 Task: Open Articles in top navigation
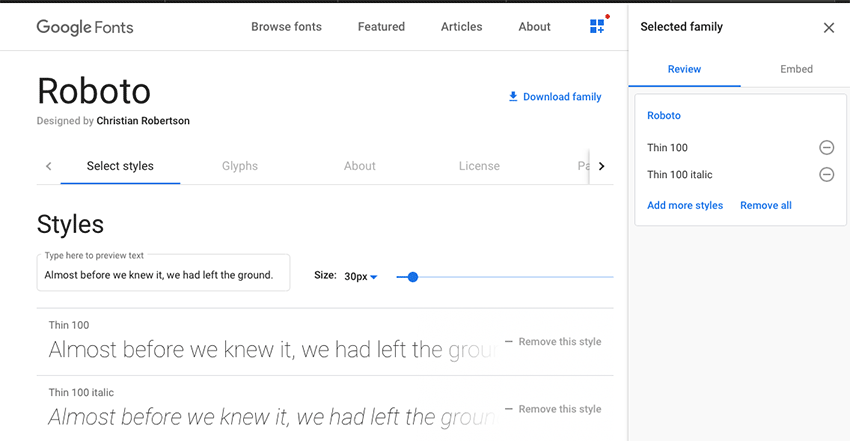coord(461,27)
